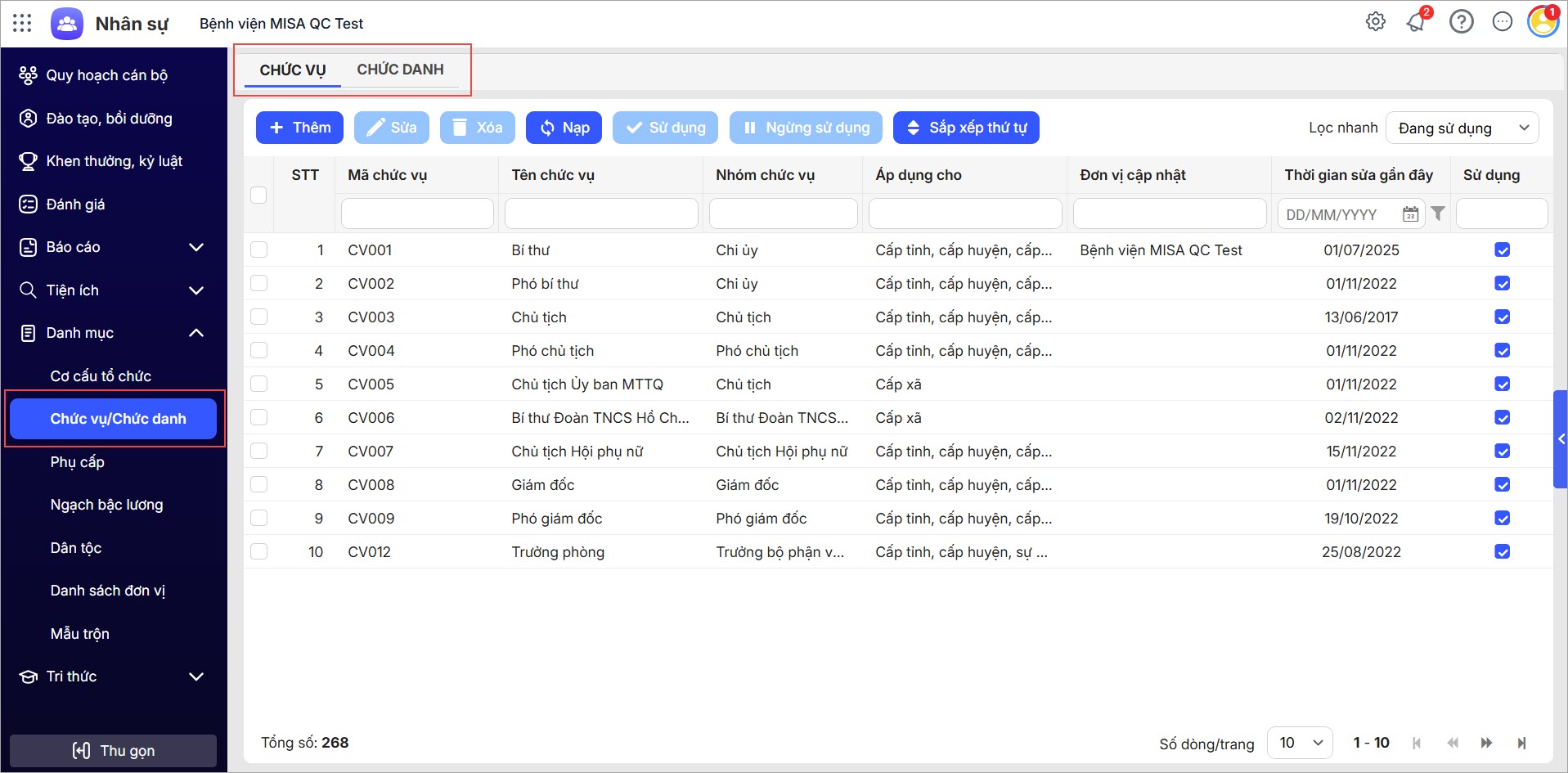Focus the Tên chức vụ filter field
1568x773 pixels.
pyautogui.click(x=601, y=213)
